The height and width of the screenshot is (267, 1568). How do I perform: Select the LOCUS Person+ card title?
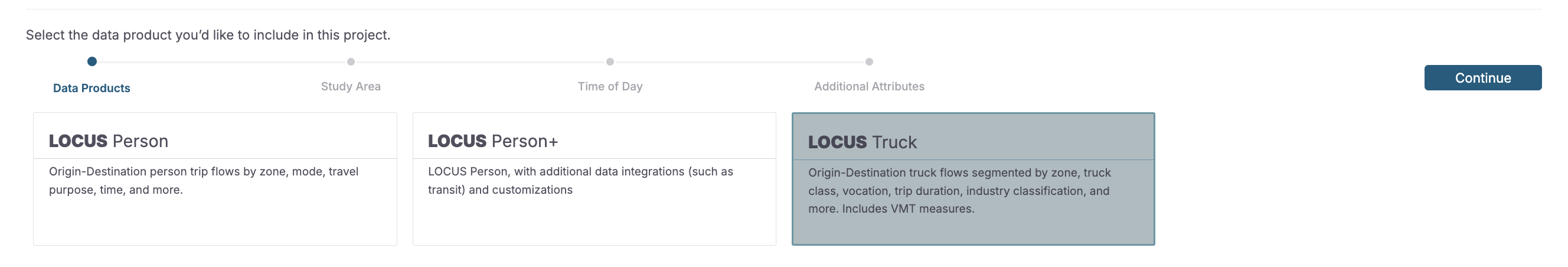(x=493, y=141)
